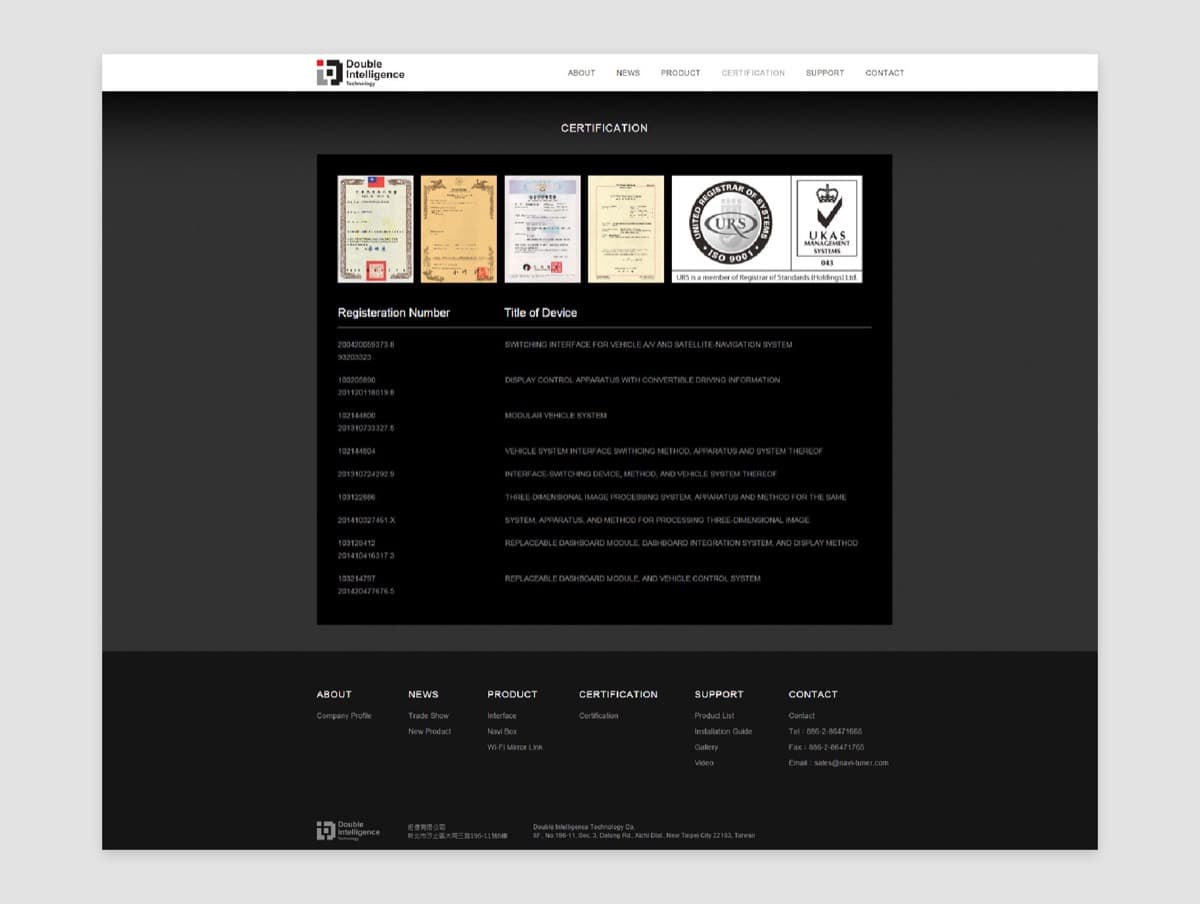
Task: Open the Trade Show footer link
Action: coord(428,716)
